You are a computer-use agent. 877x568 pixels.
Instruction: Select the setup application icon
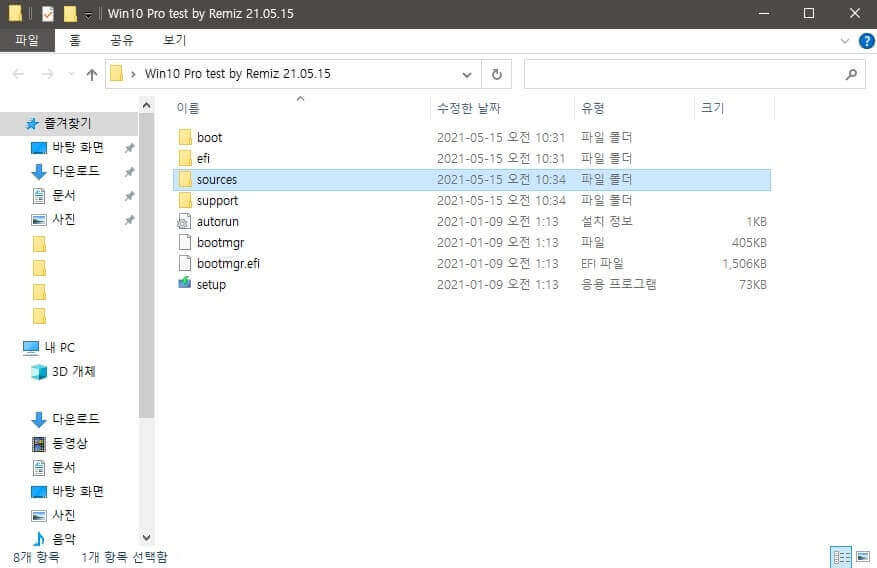click(185, 283)
